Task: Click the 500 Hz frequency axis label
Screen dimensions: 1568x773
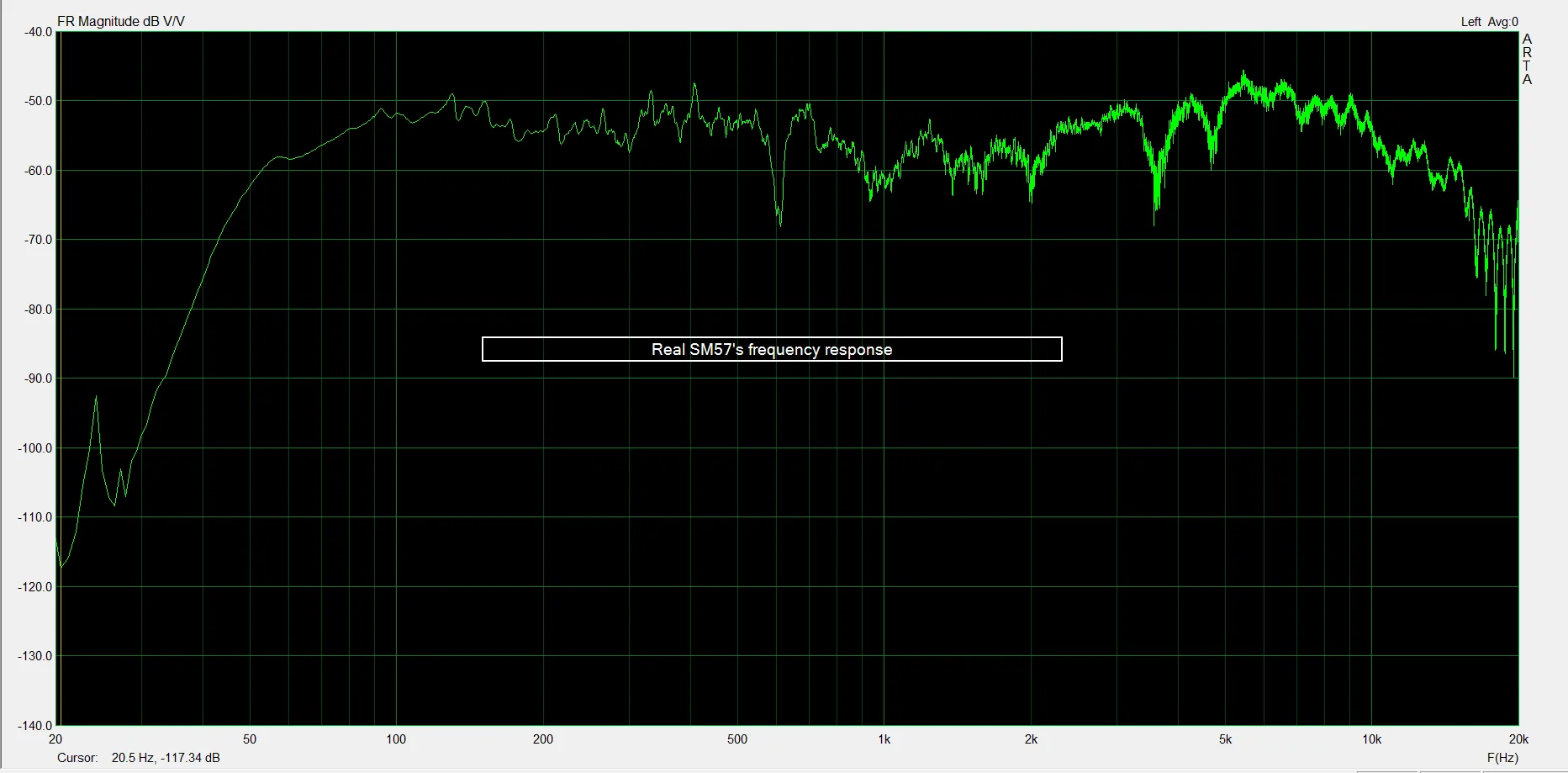Action: pos(737,739)
